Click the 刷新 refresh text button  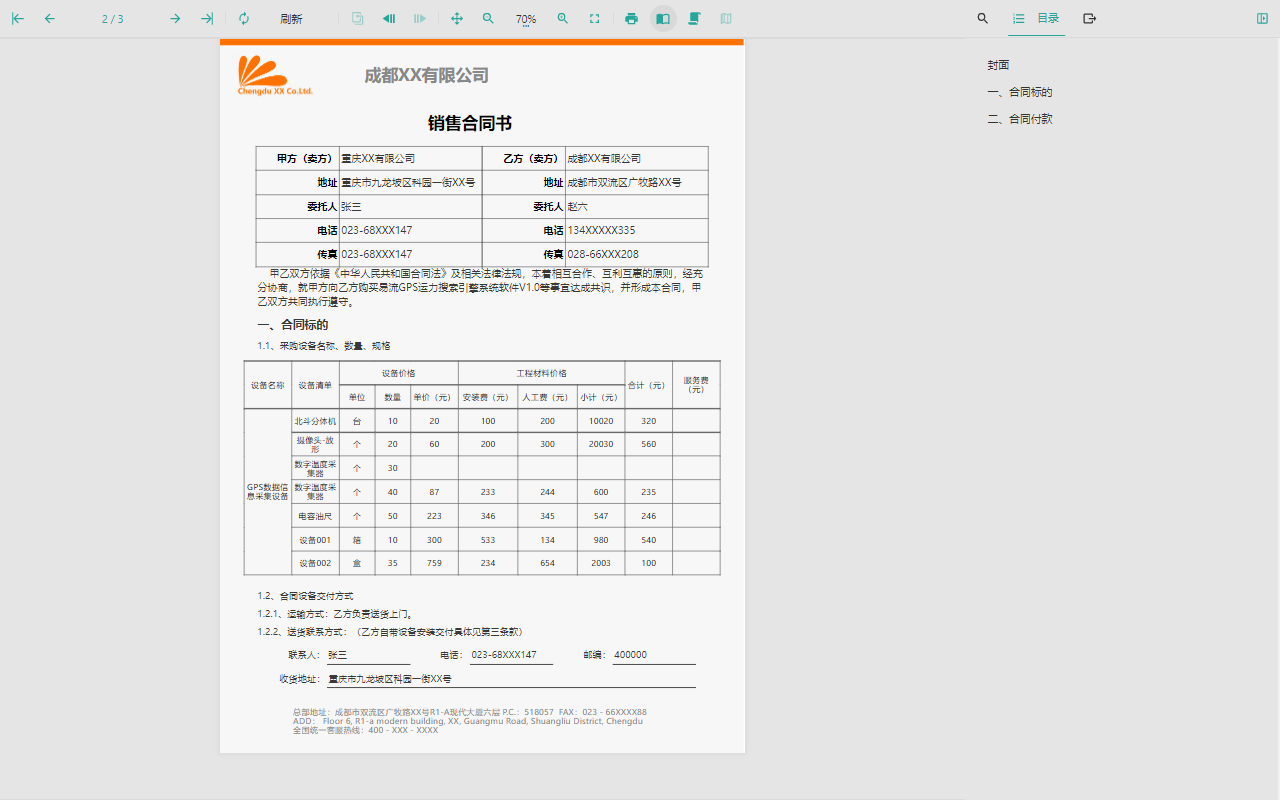pyautogui.click(x=291, y=19)
